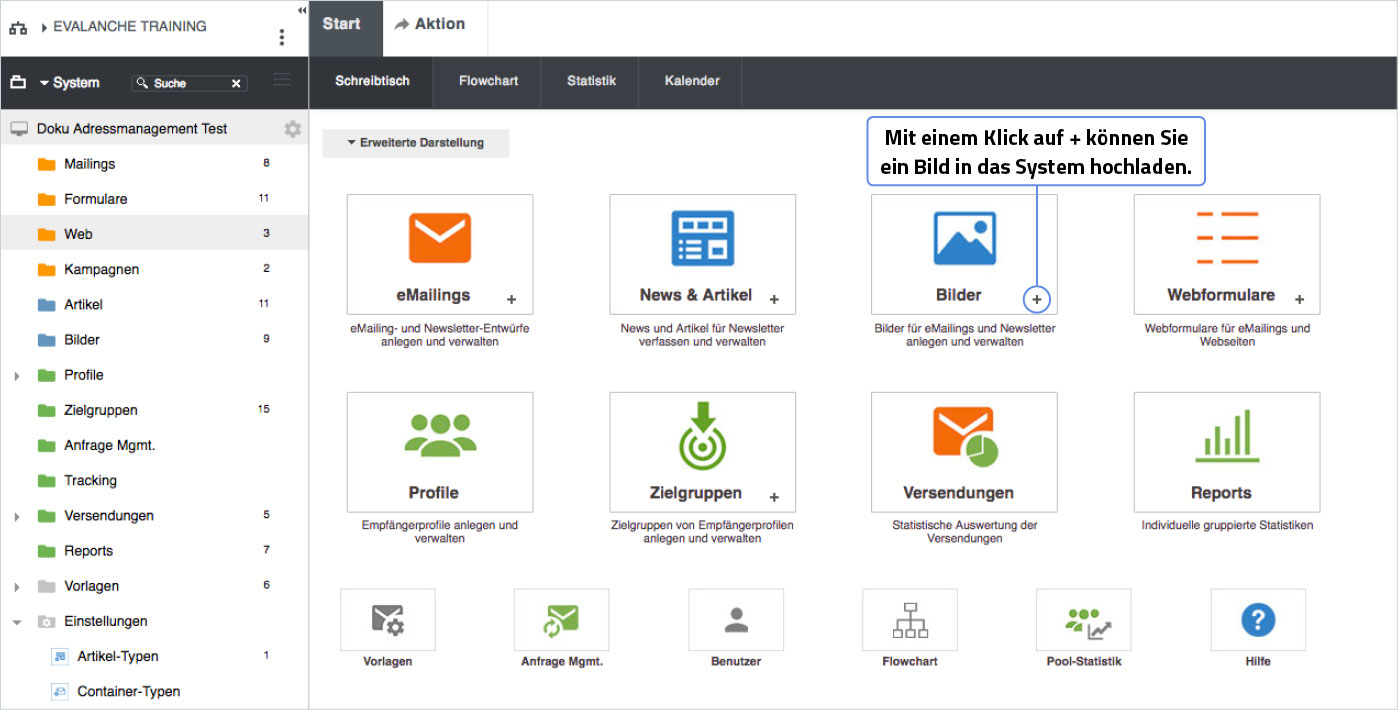Click the eMailings tile label
This screenshot has height=710, width=1398.
point(433,295)
